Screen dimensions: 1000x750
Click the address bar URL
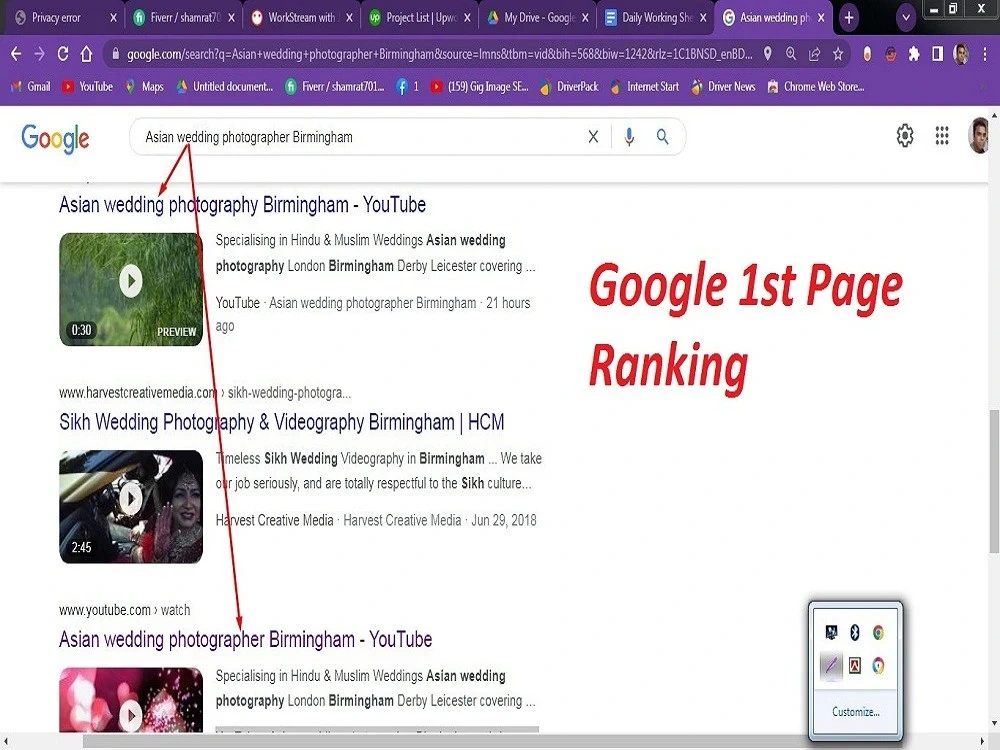coord(439,54)
